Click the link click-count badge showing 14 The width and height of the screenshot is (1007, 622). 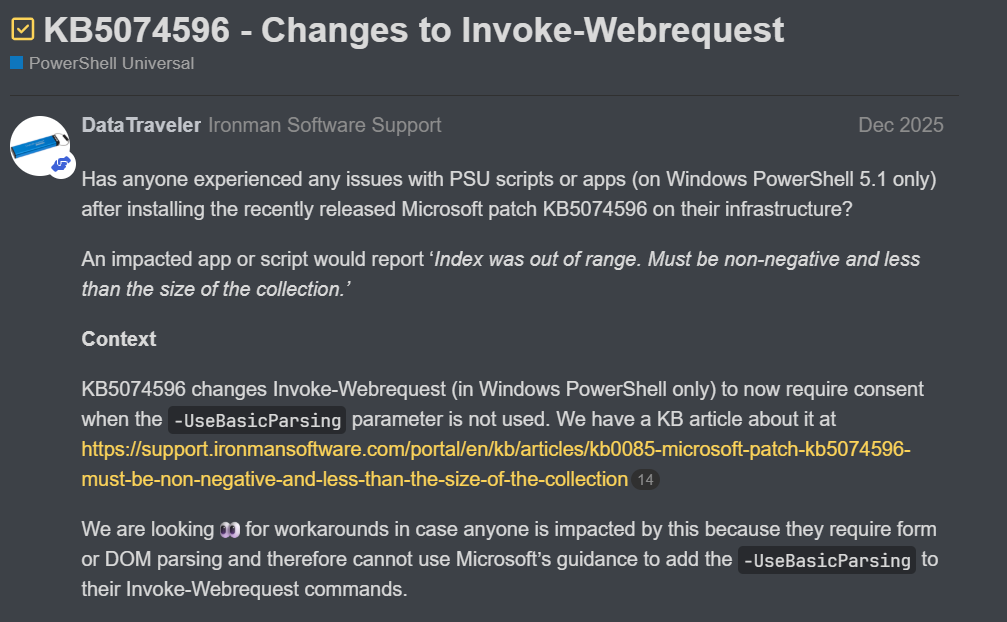(645, 480)
